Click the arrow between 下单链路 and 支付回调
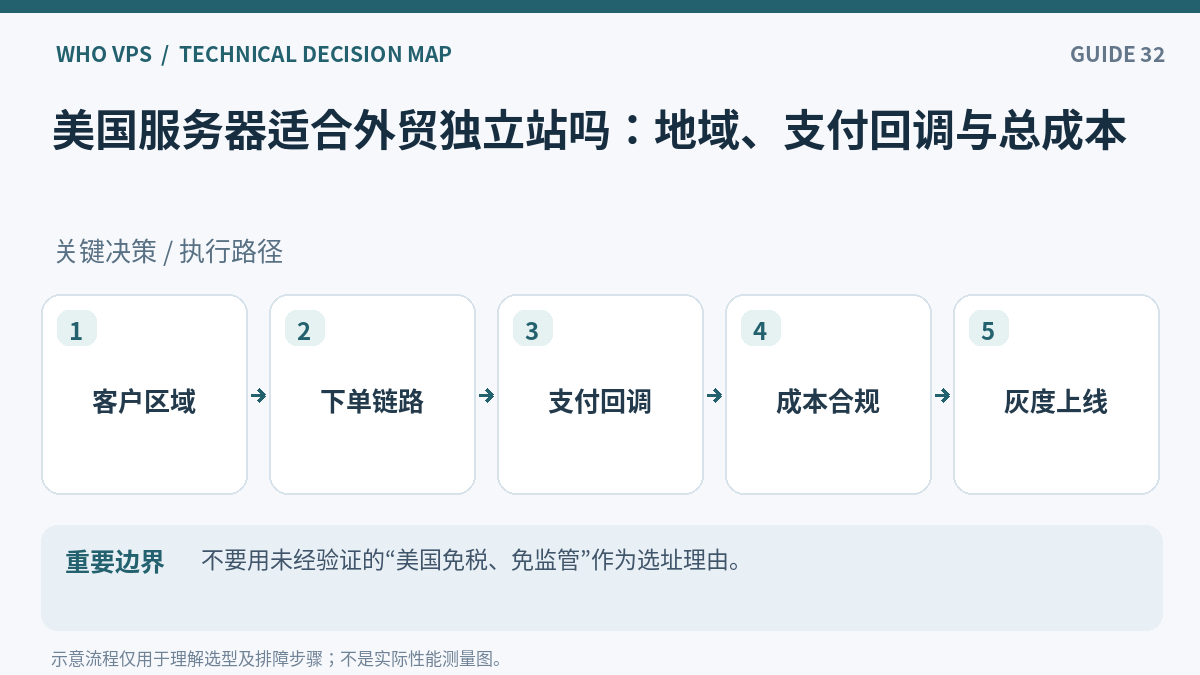This screenshot has width=1200, height=675. (487, 395)
